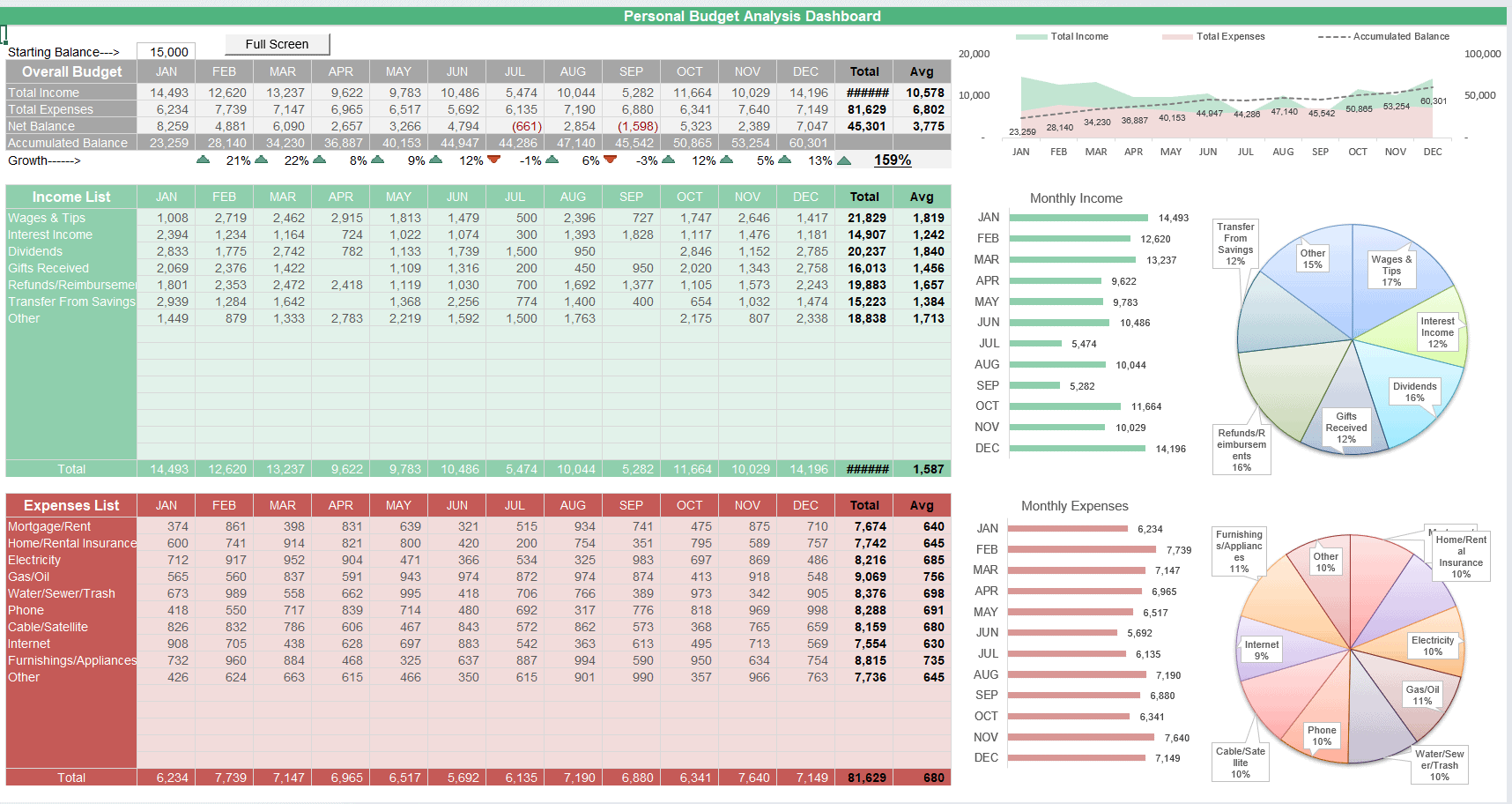Click the Full Screen button
Screen dimensions: 1512x804
[x=277, y=44]
